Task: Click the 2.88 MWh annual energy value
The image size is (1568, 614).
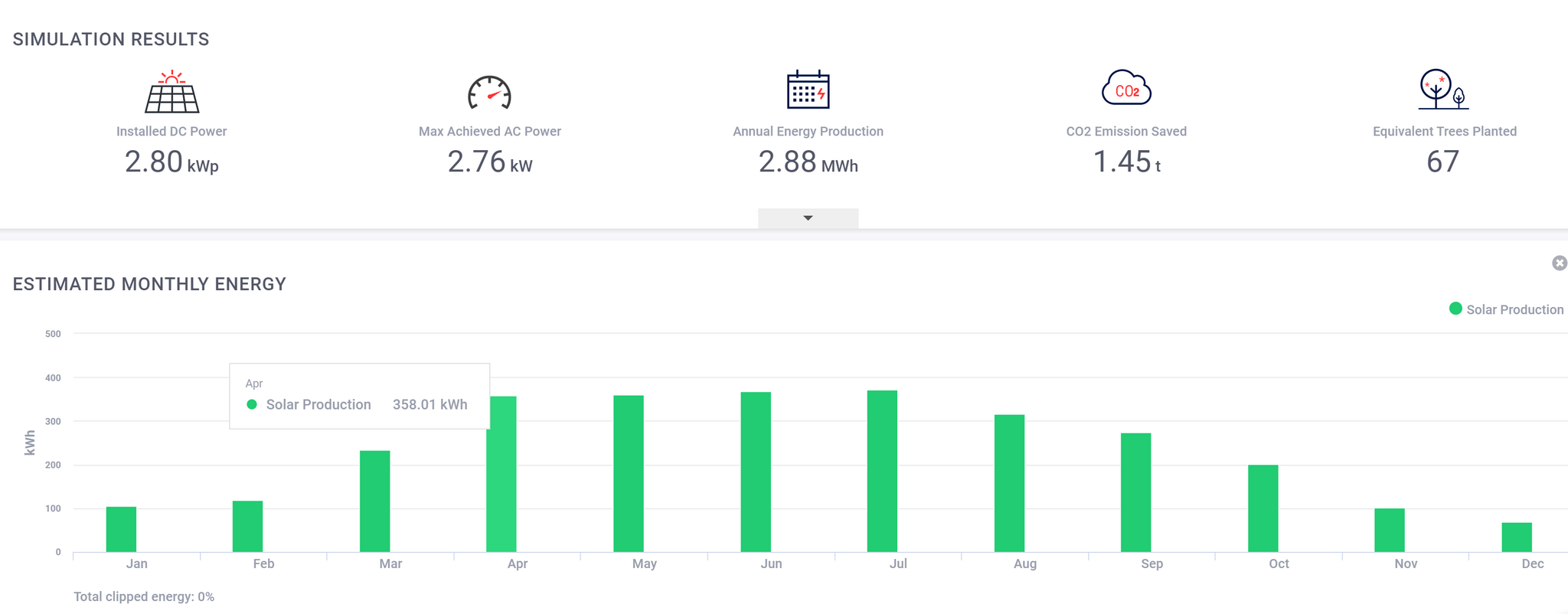Action: [808, 162]
